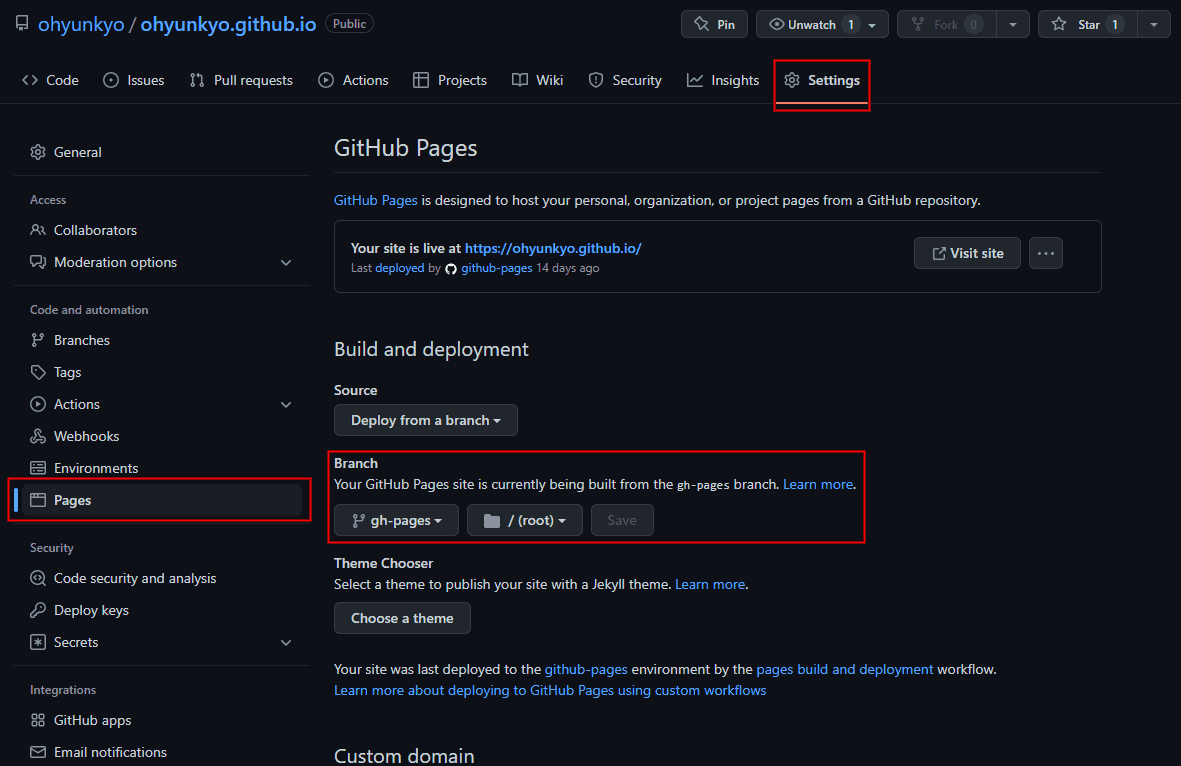Click the Deploy keys key icon
Viewport: 1181px width, 766px height.
click(x=38, y=610)
